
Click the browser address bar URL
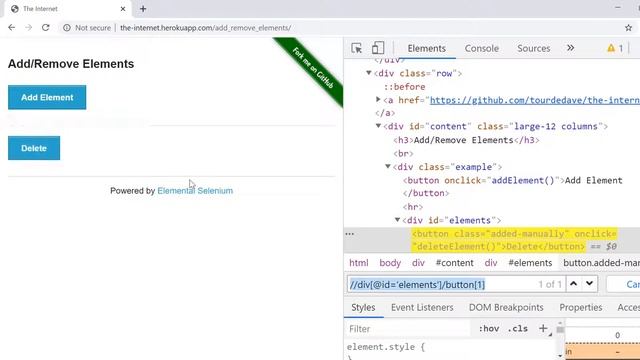[205, 28]
